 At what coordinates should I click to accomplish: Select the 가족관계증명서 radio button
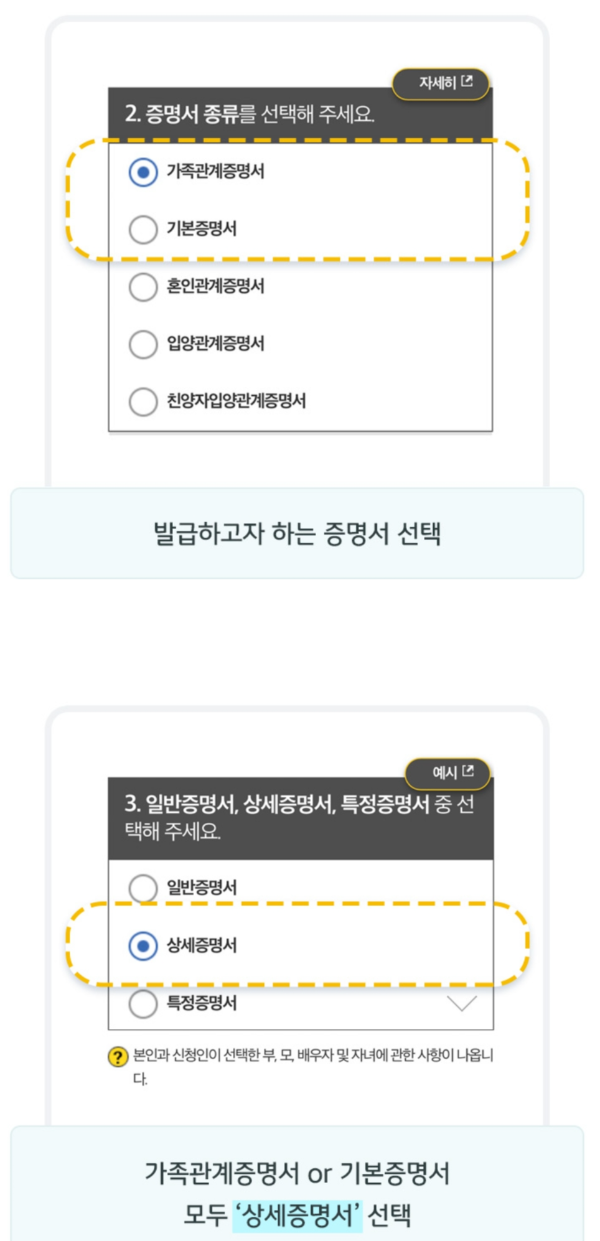tap(143, 170)
